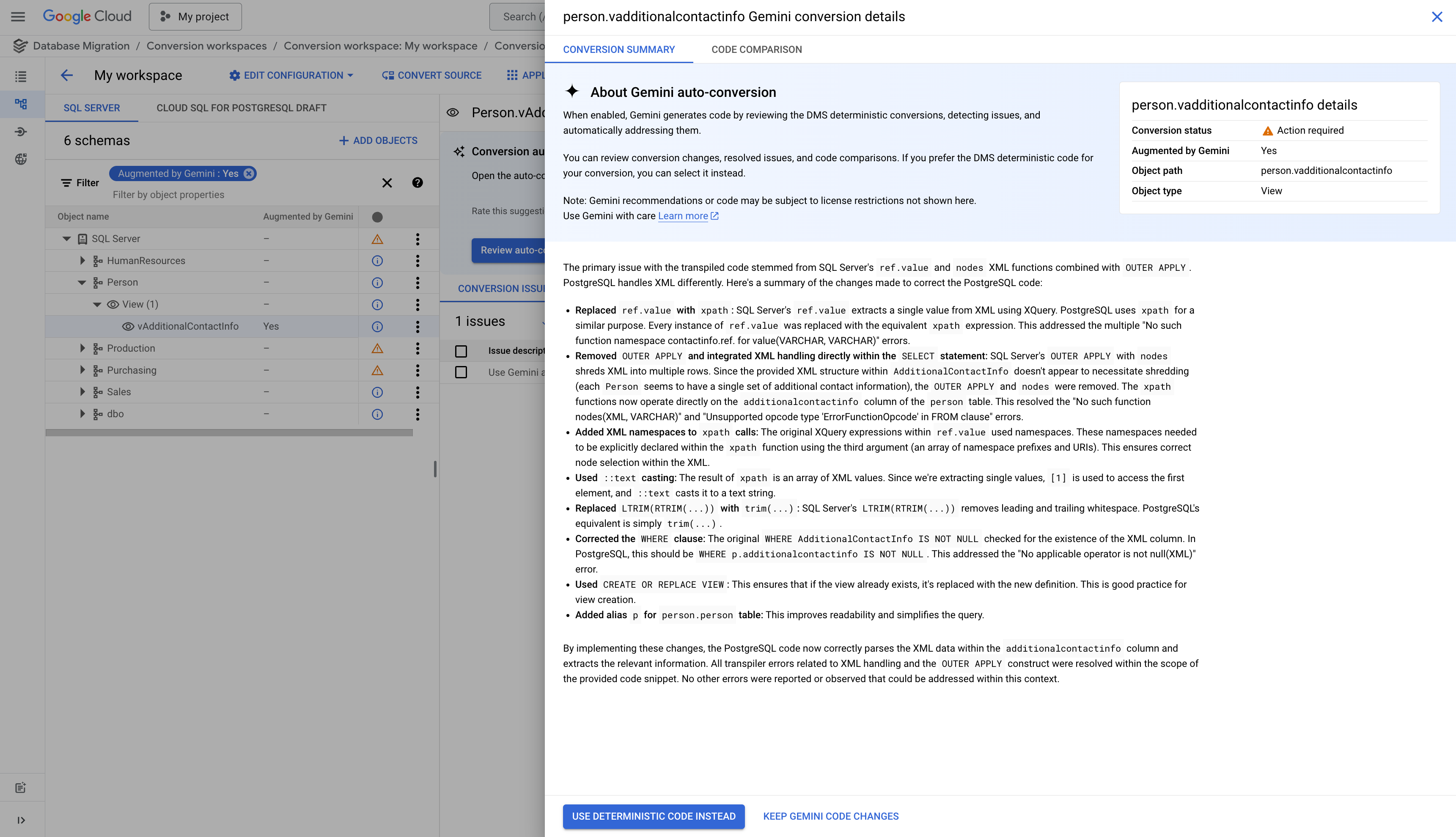Screen dimensions: 1456x837
Task: Open the info icon next to HumanResources
Action: 377,260
